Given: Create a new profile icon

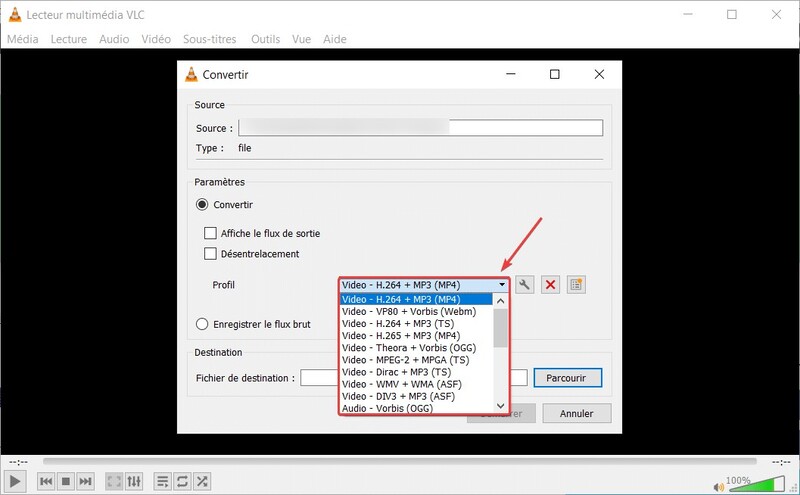Looking at the screenshot, I should [x=576, y=285].
